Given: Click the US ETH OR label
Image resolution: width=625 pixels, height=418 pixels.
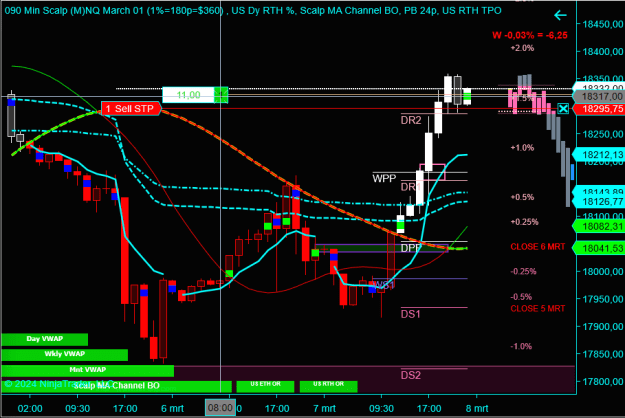Looking at the screenshot, I should [x=265, y=386].
